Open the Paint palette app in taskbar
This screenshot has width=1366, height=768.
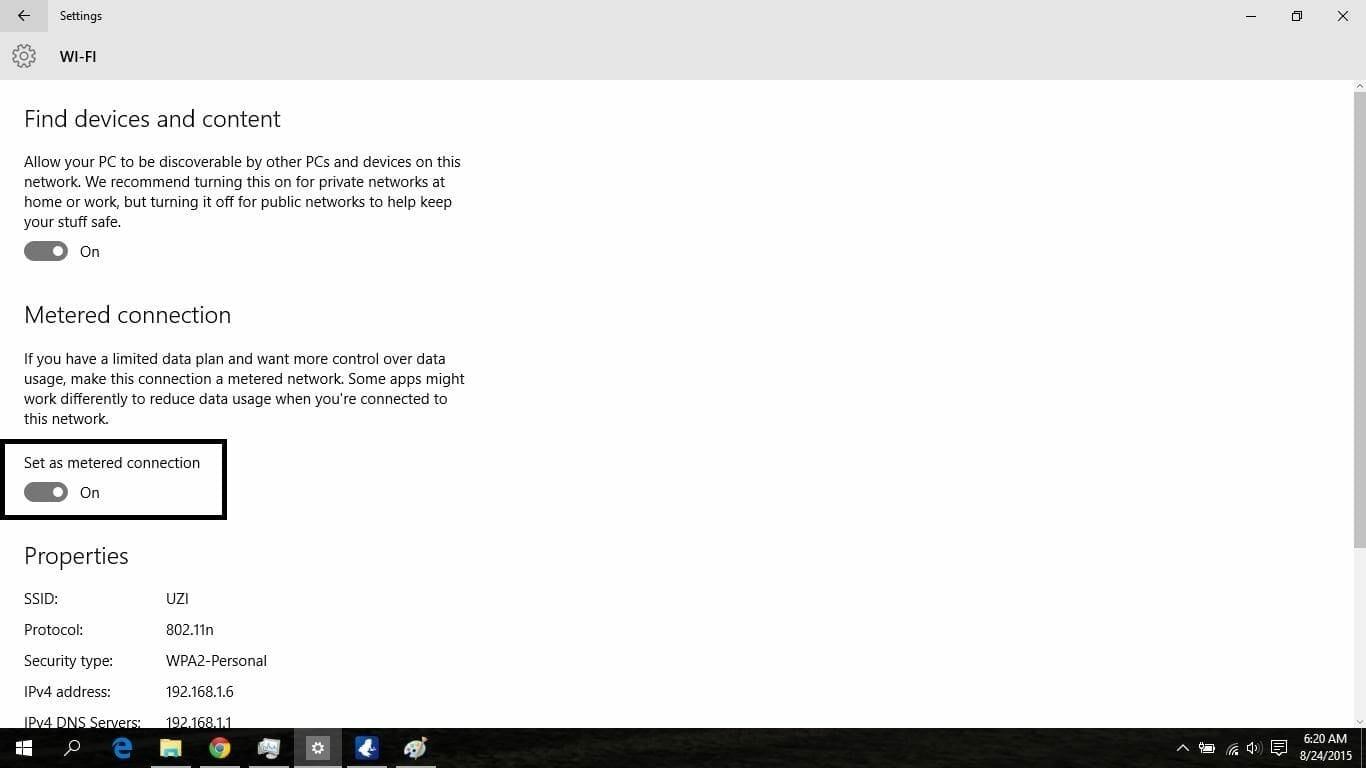[415, 748]
